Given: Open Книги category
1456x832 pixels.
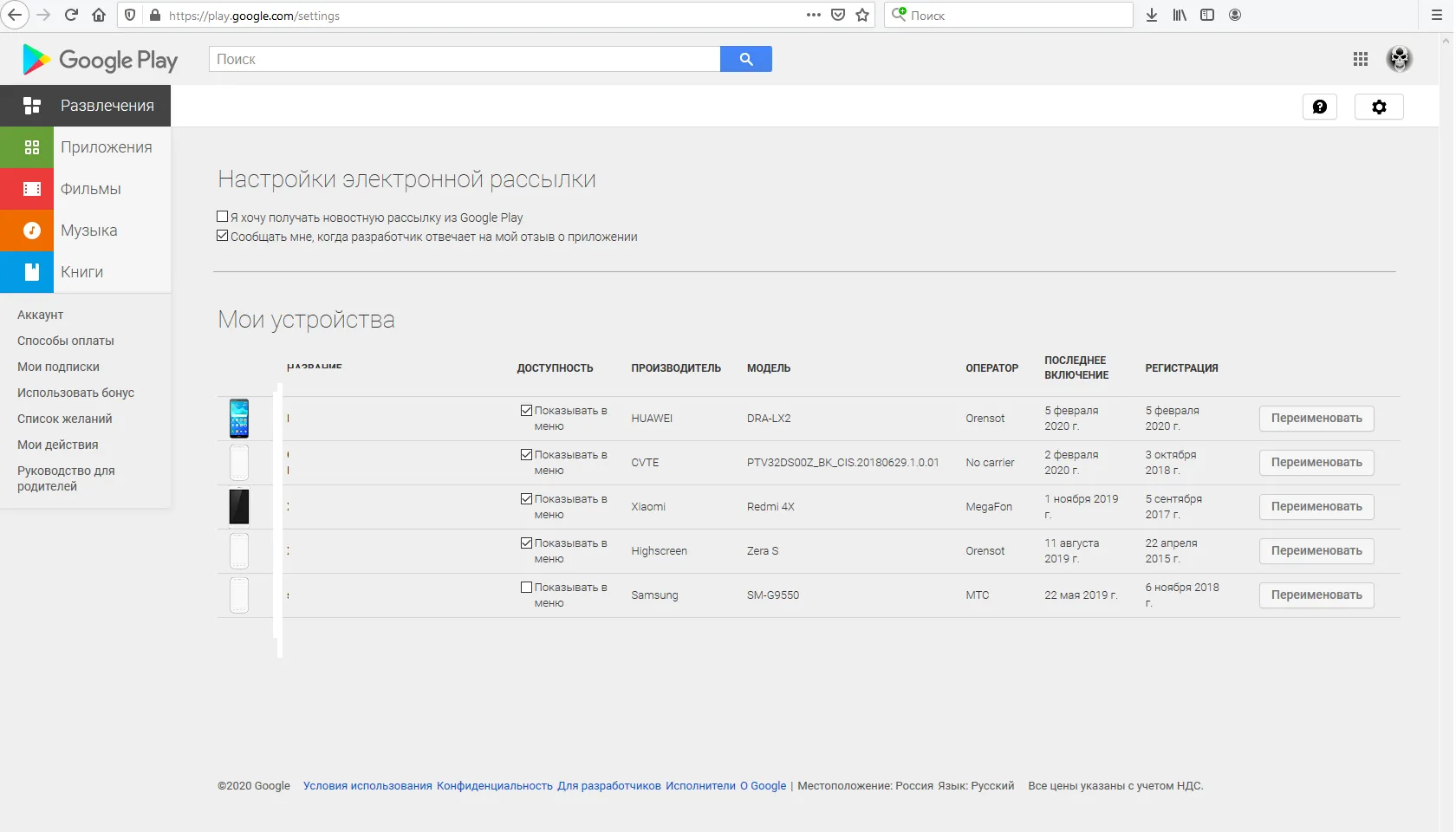Looking at the screenshot, I should coord(85,272).
